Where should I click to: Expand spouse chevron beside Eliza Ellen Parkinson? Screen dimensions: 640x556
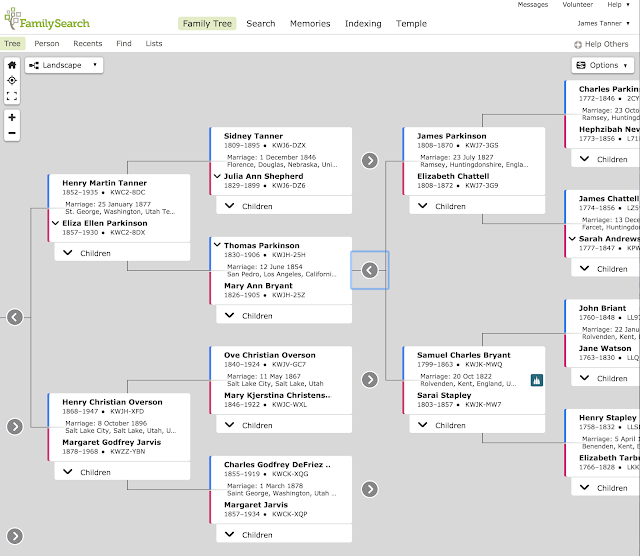(x=55, y=223)
